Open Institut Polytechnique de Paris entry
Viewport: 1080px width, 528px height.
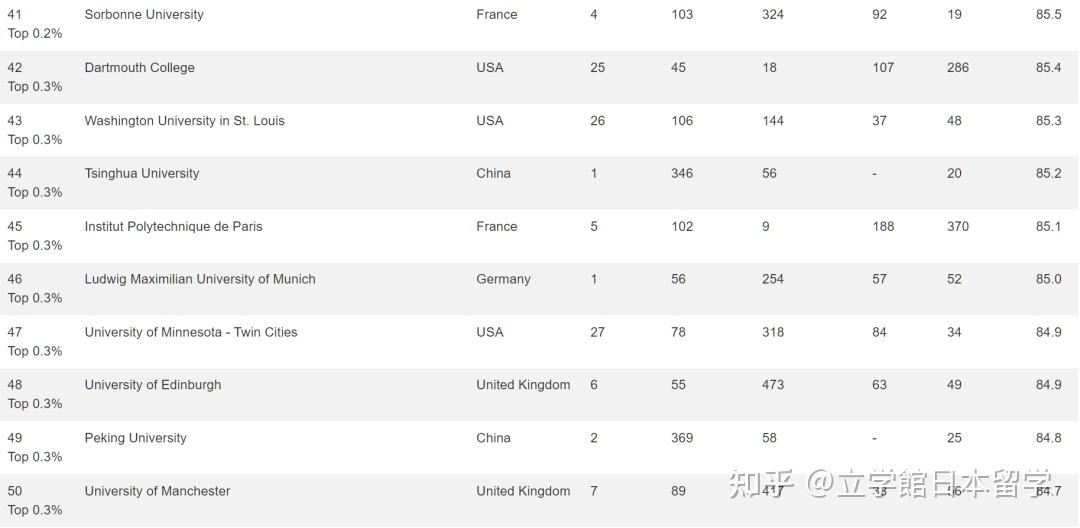173,227
